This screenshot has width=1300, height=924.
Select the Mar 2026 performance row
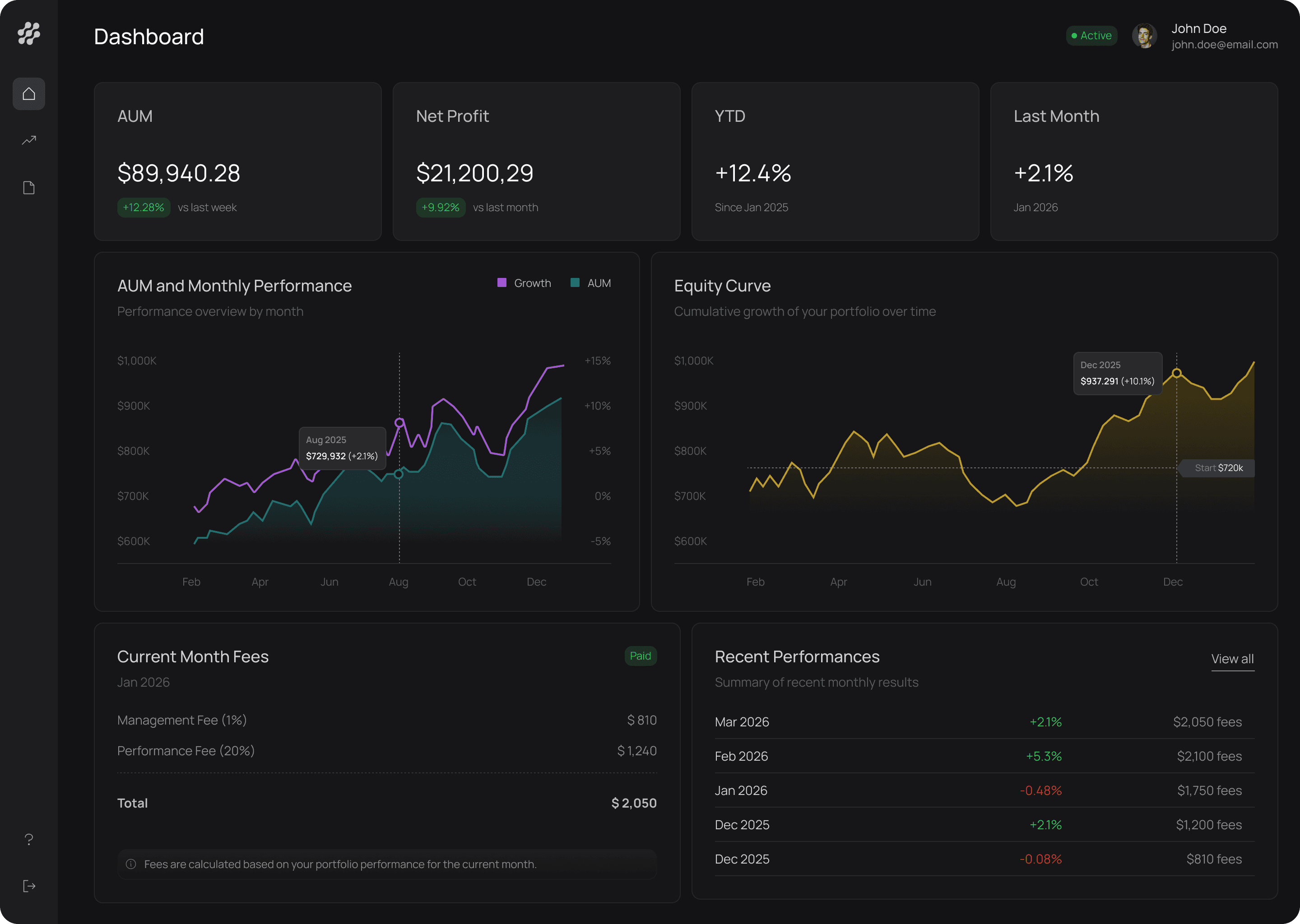pyautogui.click(x=984, y=722)
